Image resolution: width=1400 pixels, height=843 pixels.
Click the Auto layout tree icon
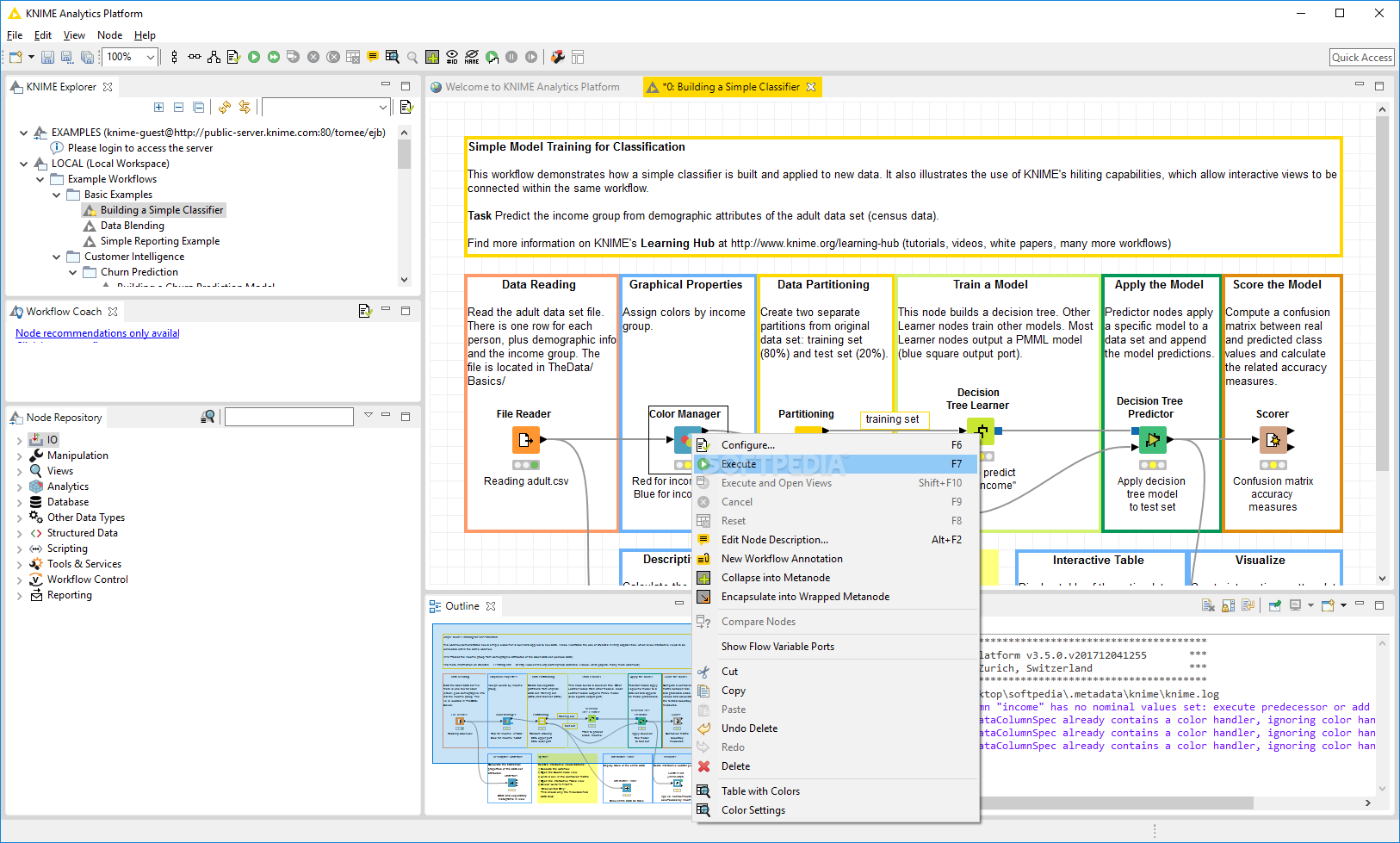coord(214,57)
